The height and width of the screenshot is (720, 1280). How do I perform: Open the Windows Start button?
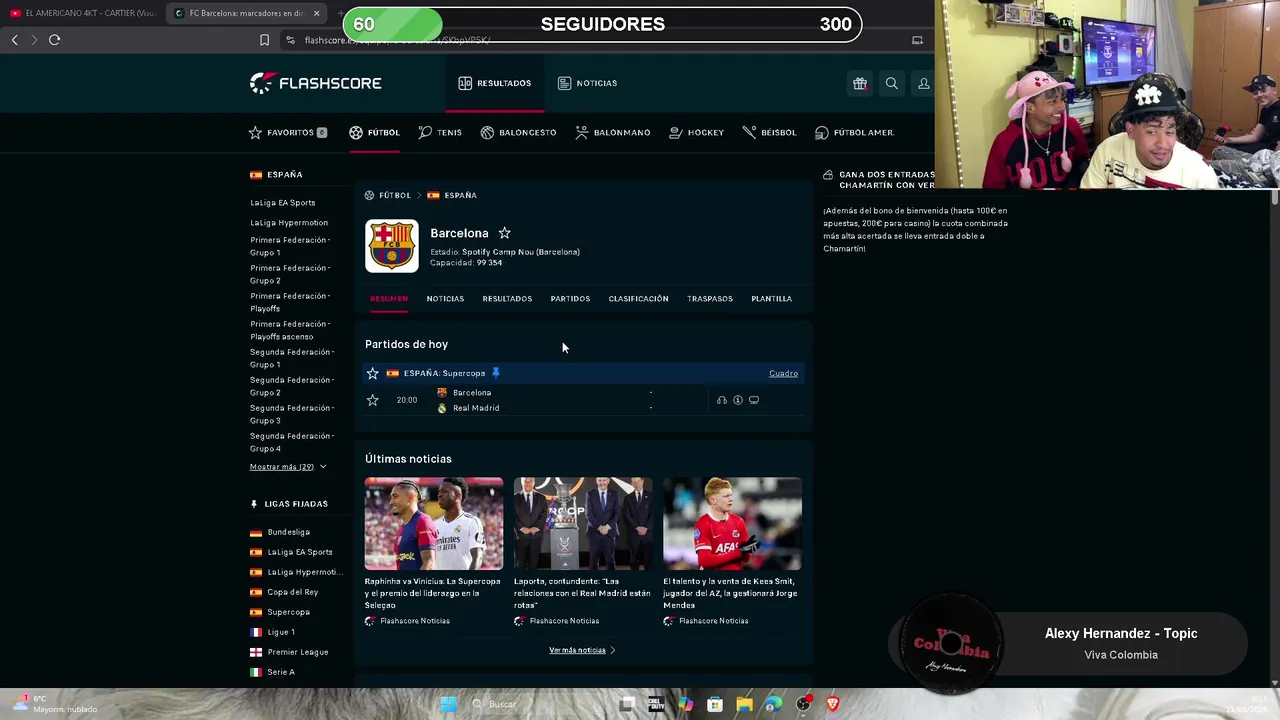[x=448, y=704]
